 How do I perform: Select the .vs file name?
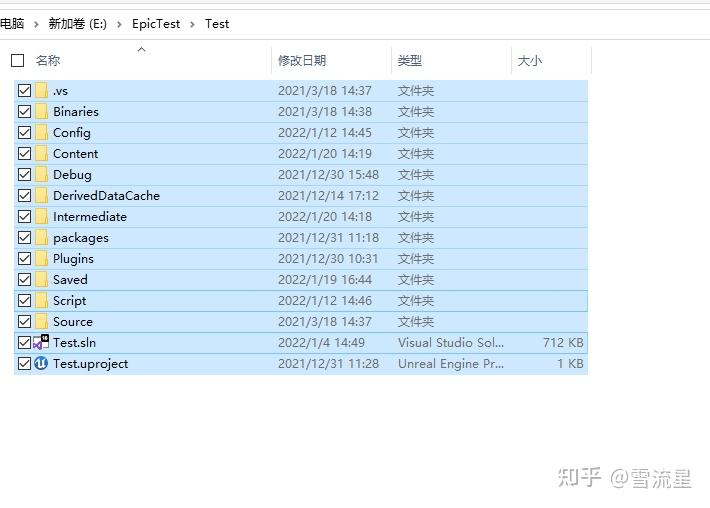(60, 91)
